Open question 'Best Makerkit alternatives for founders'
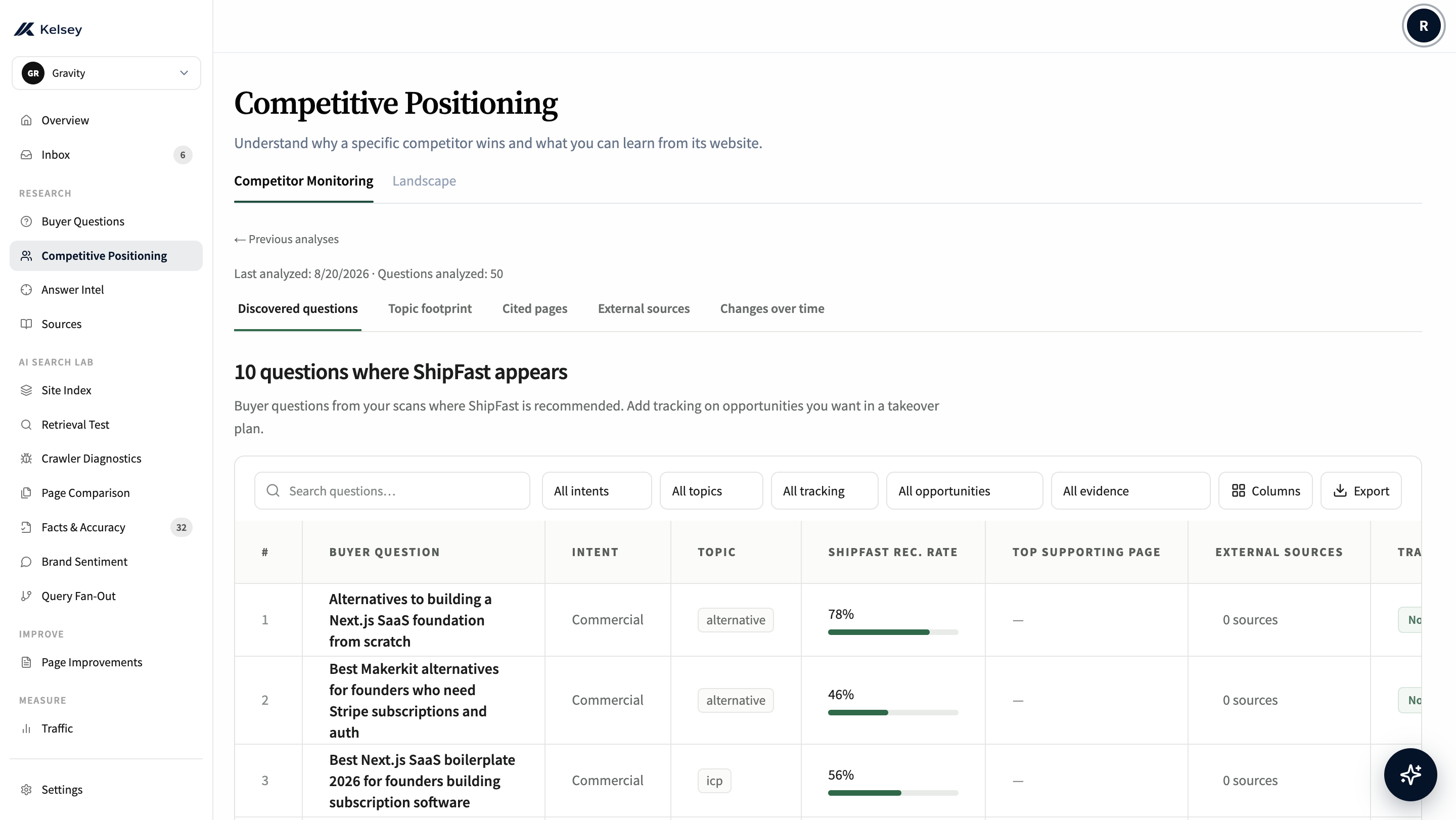 click(x=414, y=701)
